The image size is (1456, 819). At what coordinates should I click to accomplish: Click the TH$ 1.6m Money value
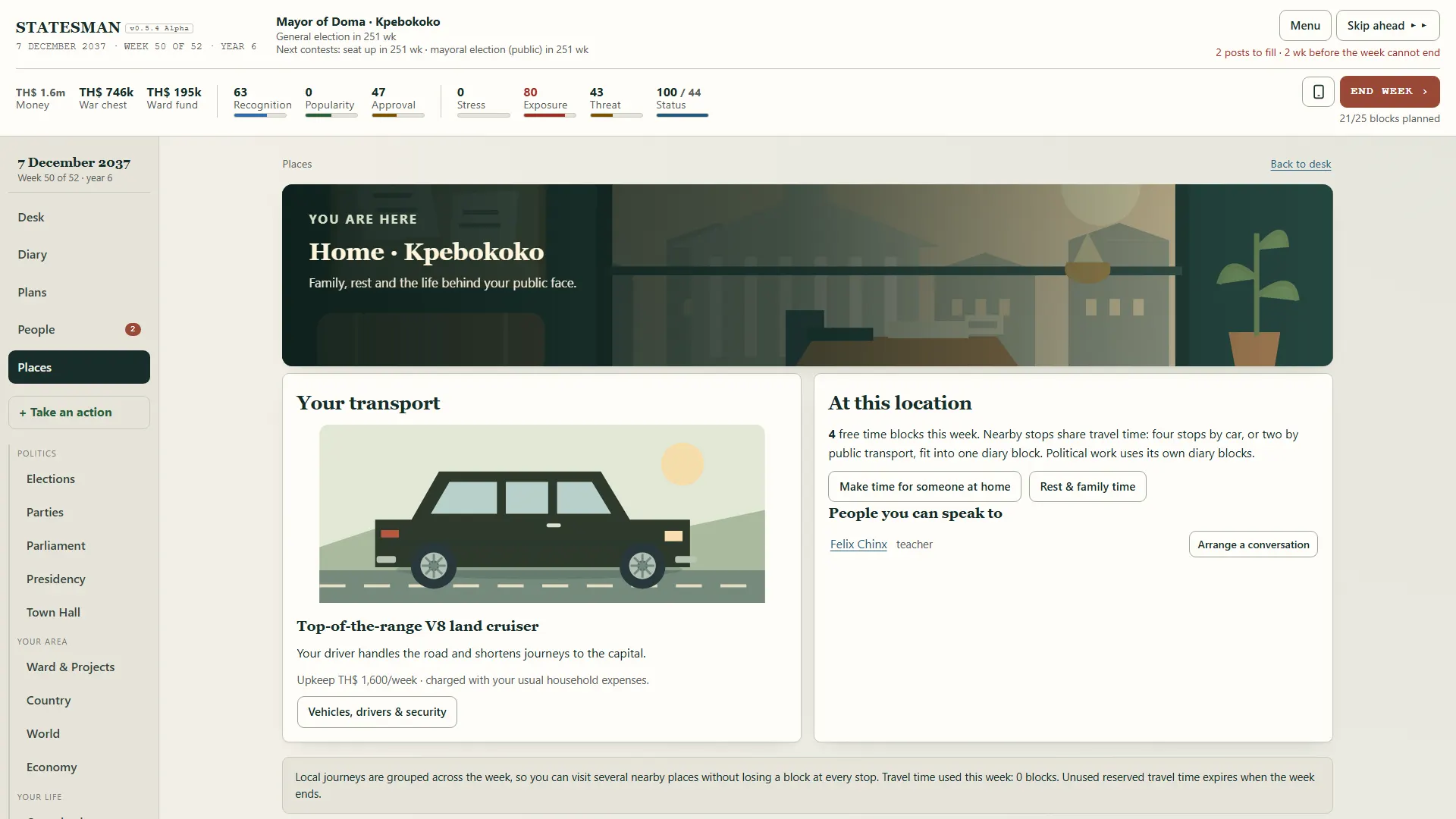click(x=40, y=93)
